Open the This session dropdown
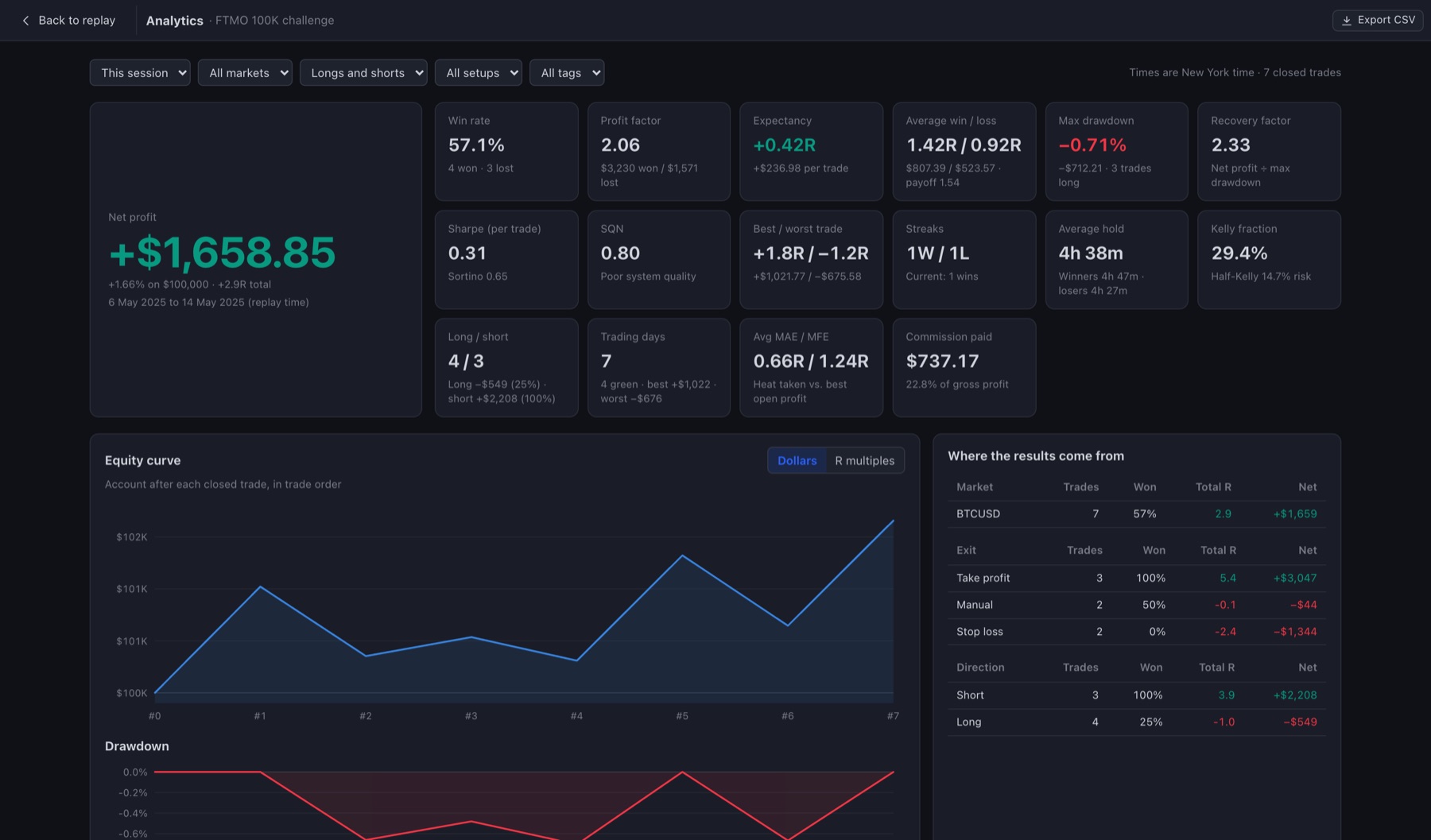Viewport: 1431px width, 840px height. point(140,72)
